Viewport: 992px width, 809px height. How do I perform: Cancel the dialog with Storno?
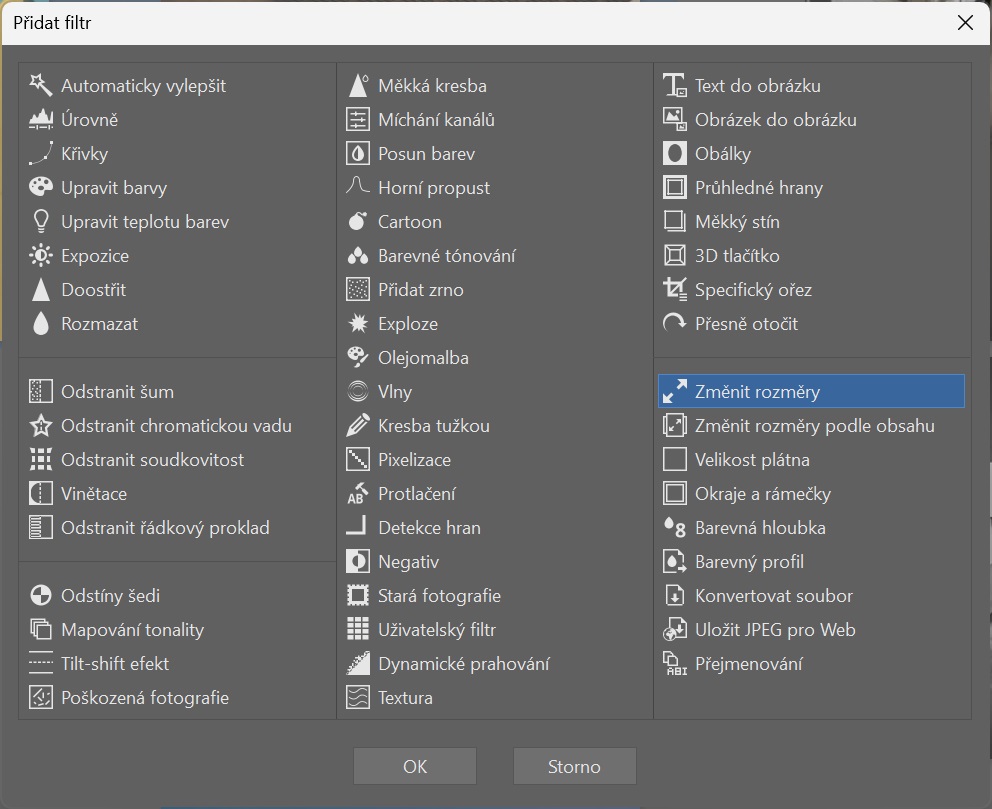[x=574, y=767]
